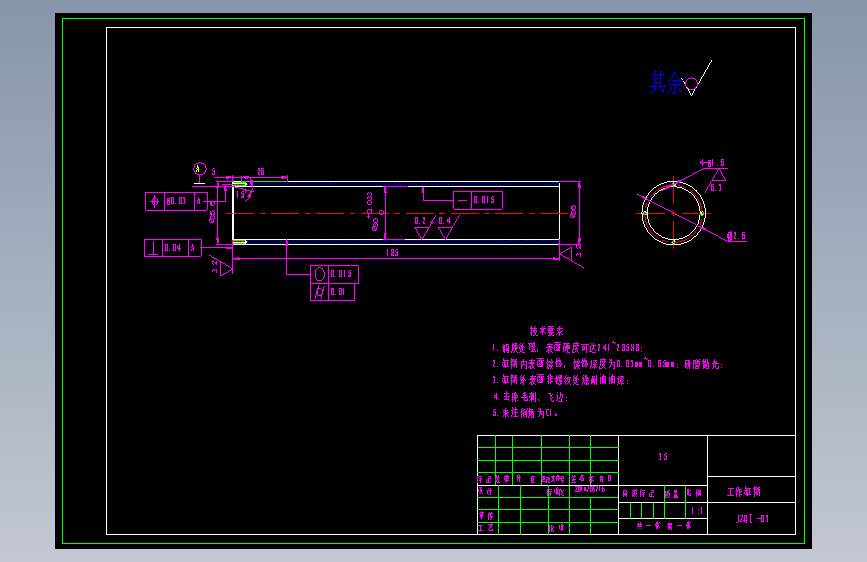Click the 0.015 roundness tolerance value

341,274
